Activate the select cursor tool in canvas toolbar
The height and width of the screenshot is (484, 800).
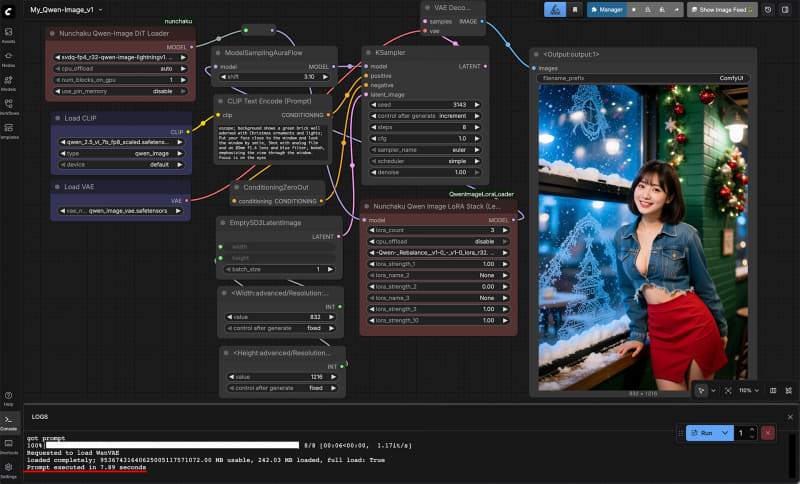coord(701,390)
